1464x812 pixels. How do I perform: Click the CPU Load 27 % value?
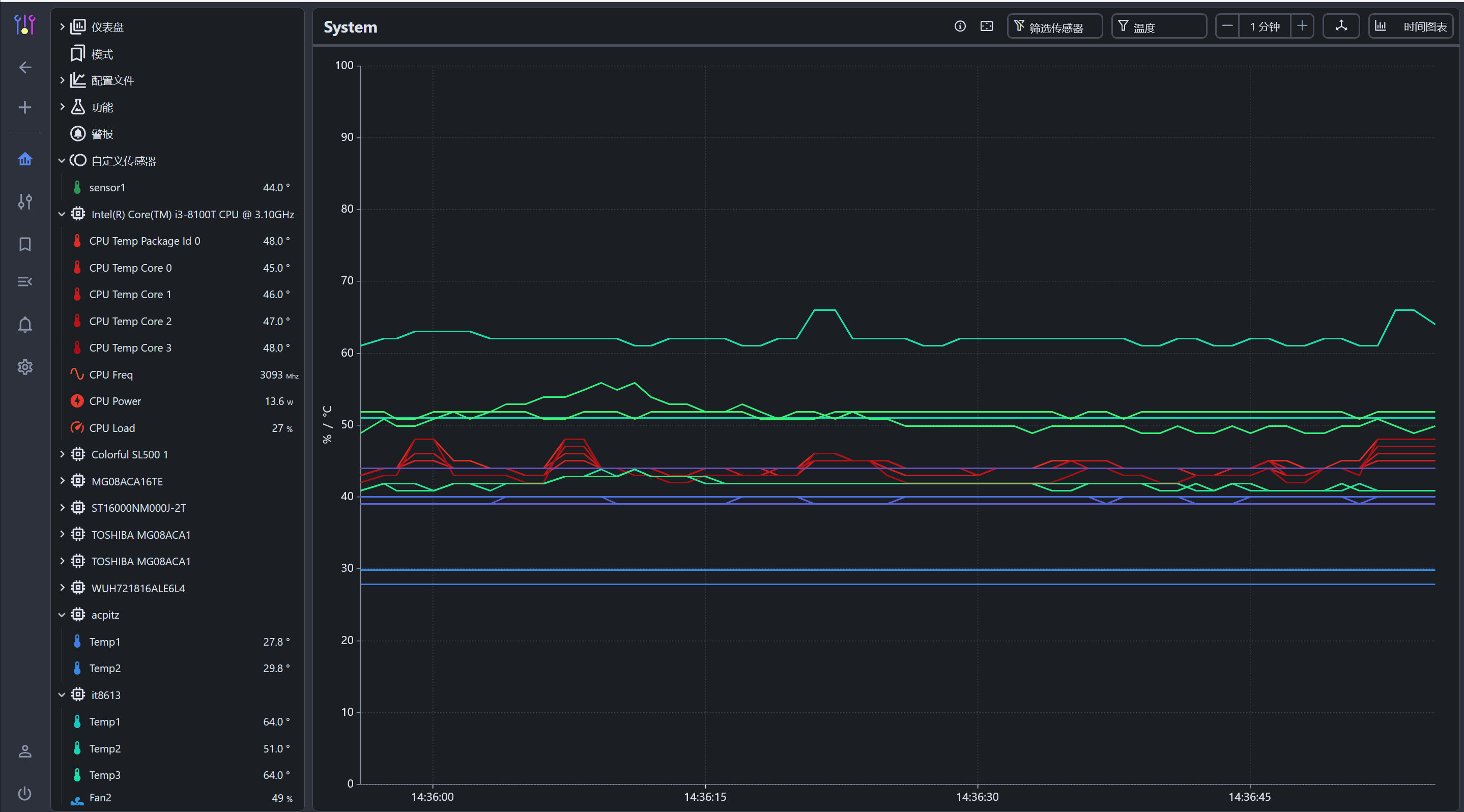[x=282, y=428]
